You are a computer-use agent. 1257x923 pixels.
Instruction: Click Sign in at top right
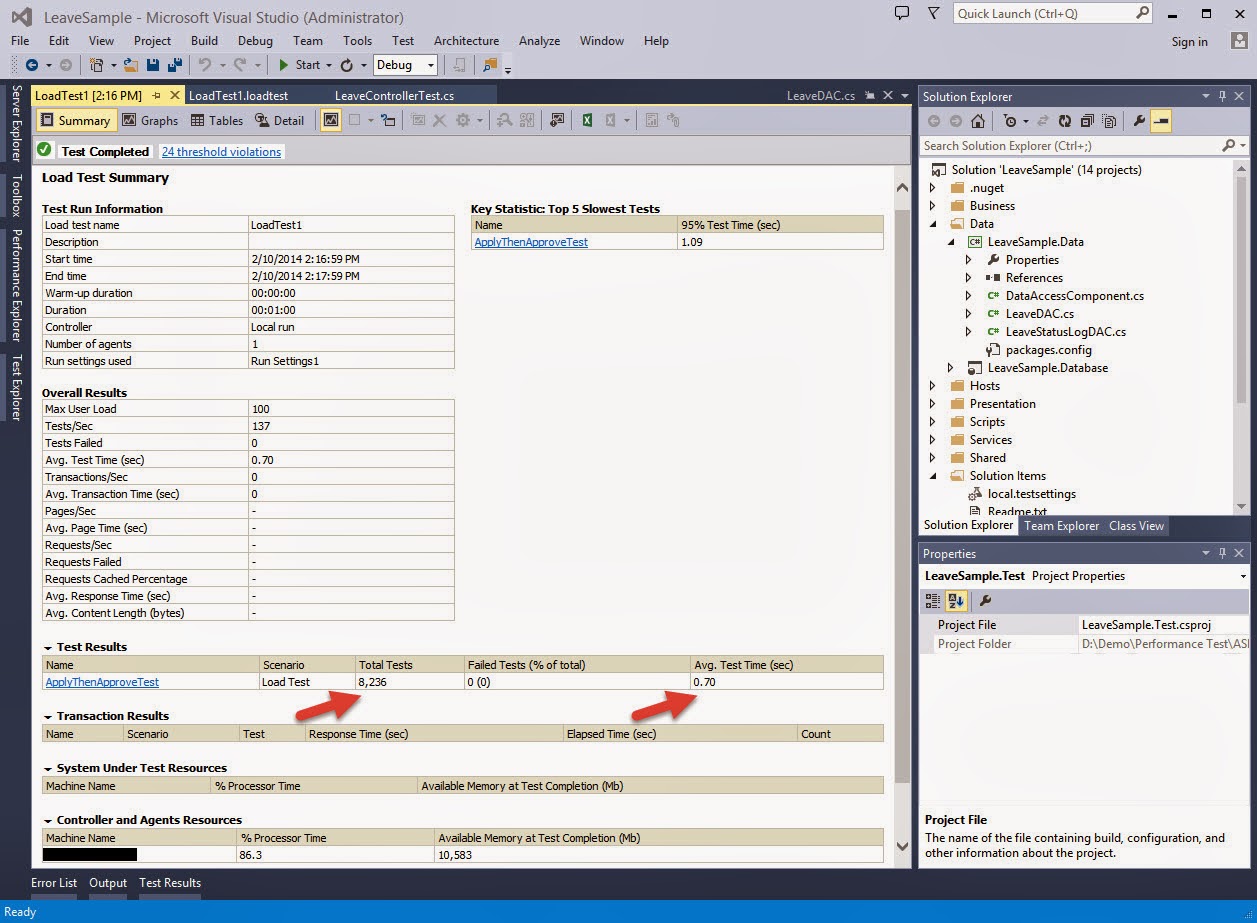[x=1189, y=42]
